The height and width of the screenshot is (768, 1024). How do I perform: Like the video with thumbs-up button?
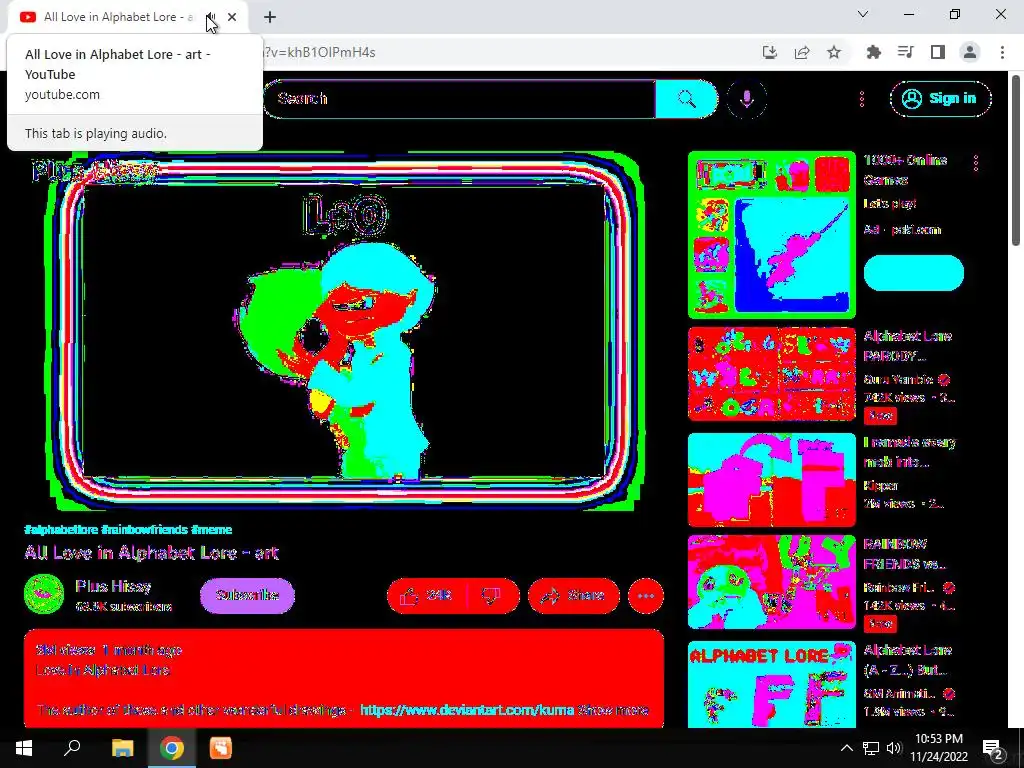[x=428, y=595]
